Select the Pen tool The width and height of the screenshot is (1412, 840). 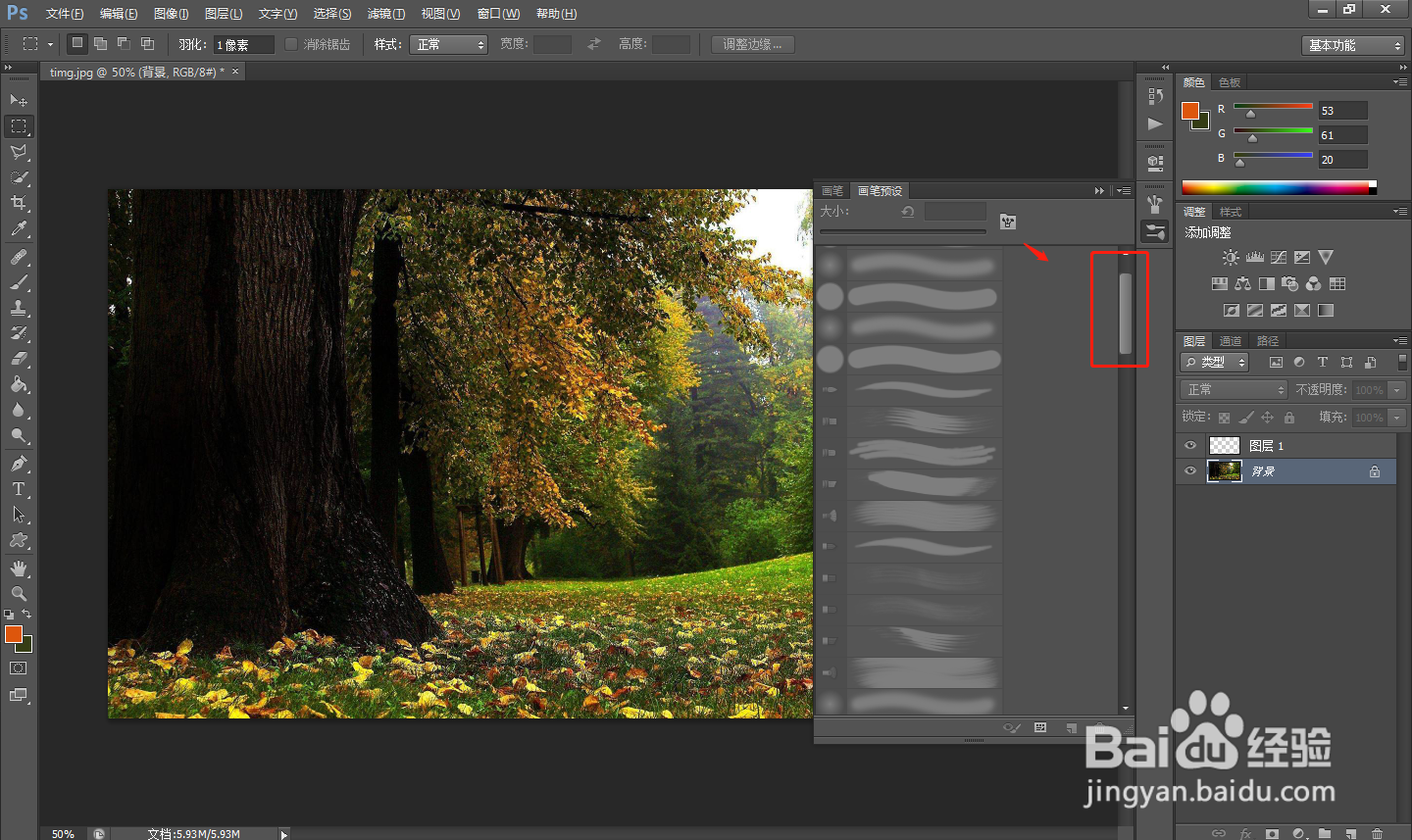pyautogui.click(x=19, y=464)
